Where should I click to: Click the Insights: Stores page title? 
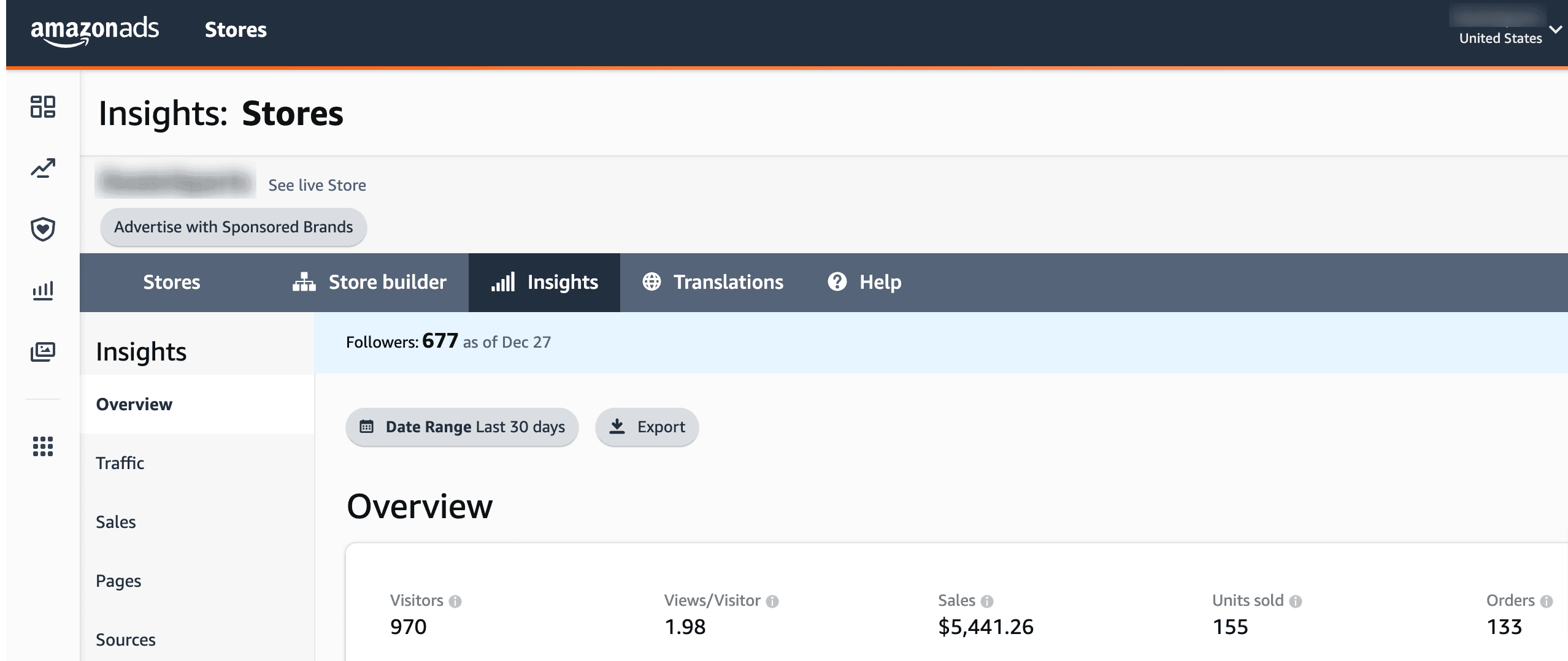[221, 114]
